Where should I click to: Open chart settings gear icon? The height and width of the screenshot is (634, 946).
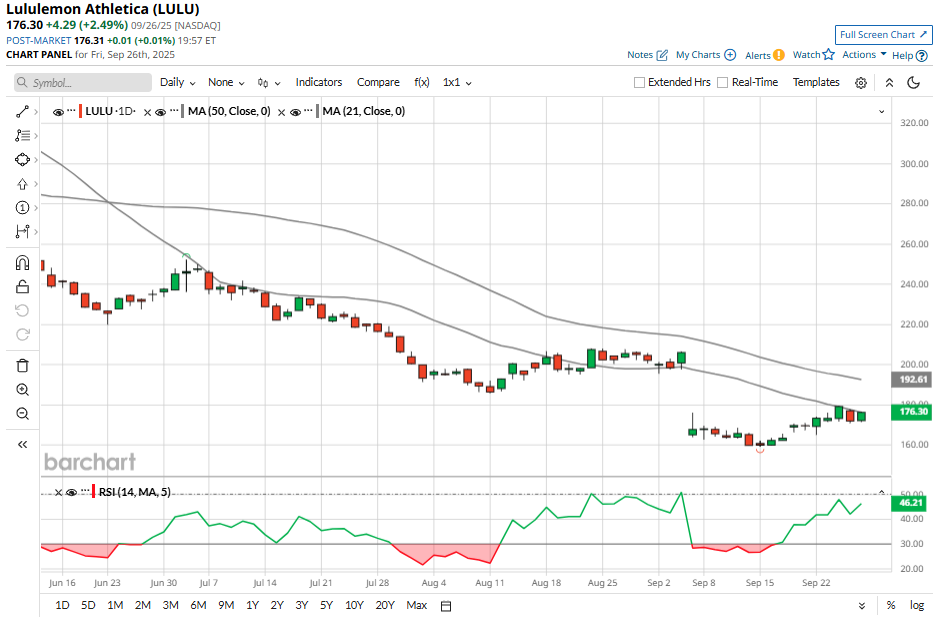pyautogui.click(x=861, y=83)
